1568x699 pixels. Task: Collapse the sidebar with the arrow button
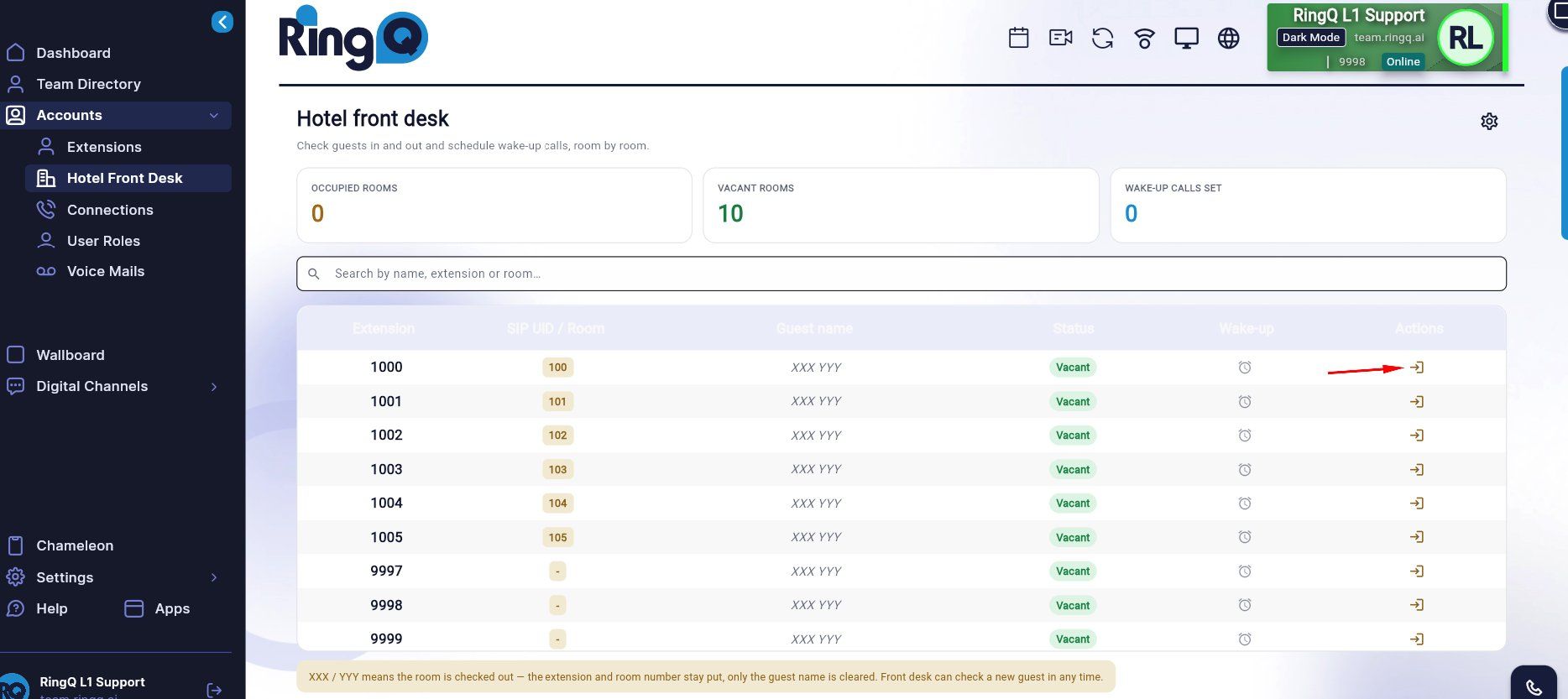click(222, 22)
